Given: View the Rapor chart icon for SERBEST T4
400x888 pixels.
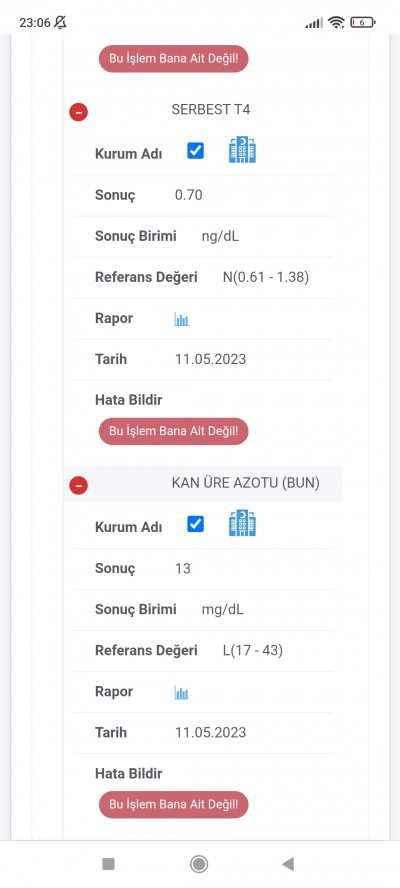Looking at the screenshot, I should [181, 319].
